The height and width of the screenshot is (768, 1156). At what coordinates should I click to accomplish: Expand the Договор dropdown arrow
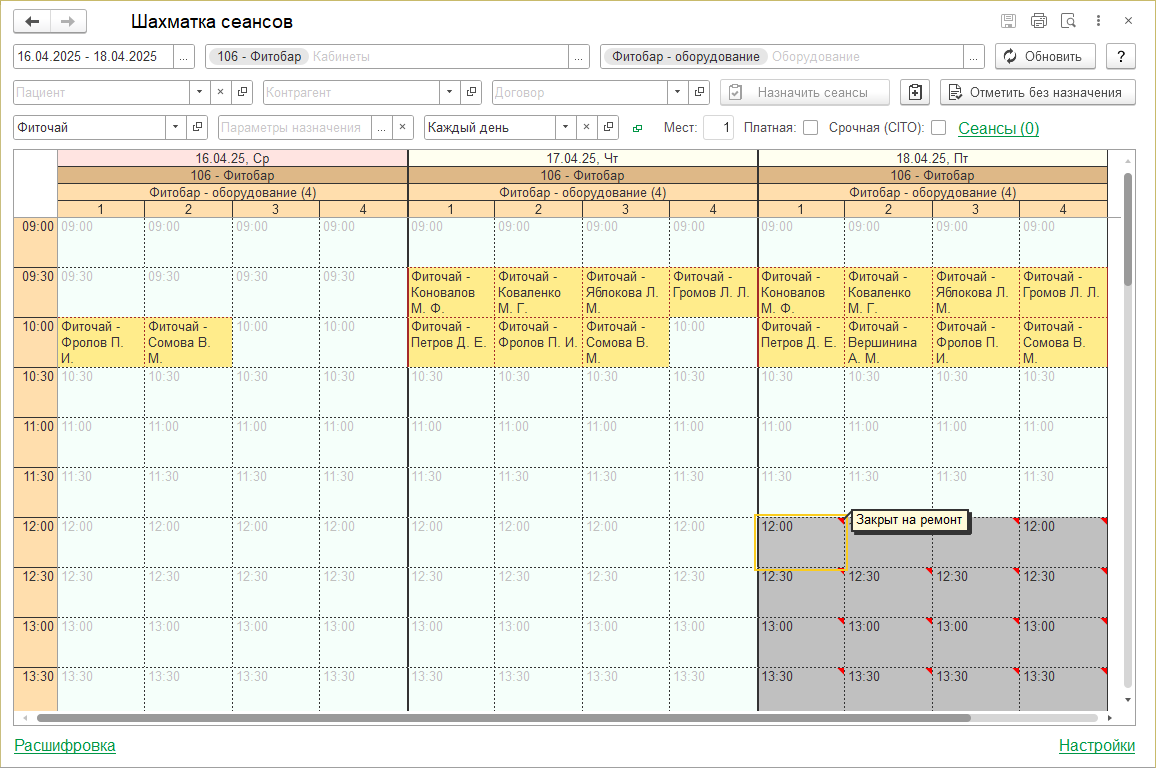(678, 92)
